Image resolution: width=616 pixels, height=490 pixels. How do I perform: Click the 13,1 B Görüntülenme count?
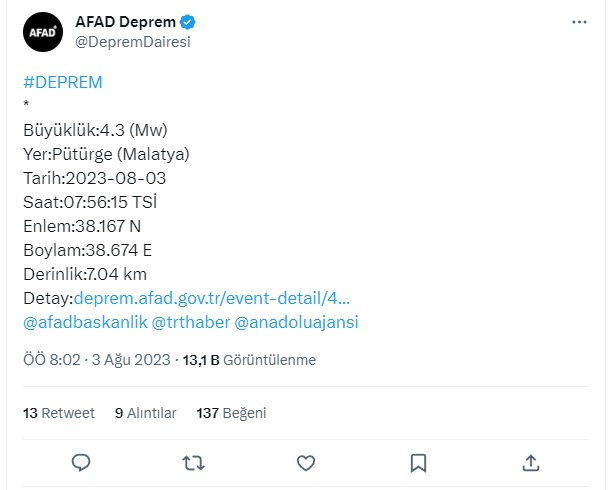tap(248, 359)
